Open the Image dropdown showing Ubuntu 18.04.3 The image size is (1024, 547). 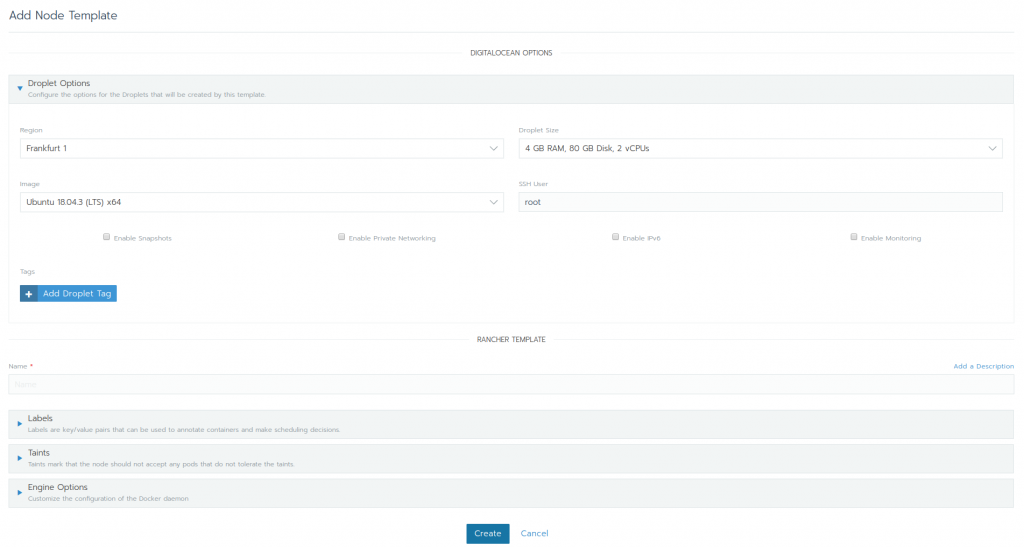coord(261,202)
